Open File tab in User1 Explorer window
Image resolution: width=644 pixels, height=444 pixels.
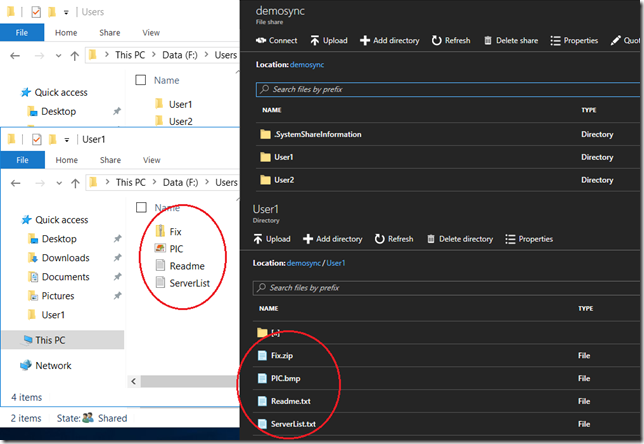click(x=22, y=160)
